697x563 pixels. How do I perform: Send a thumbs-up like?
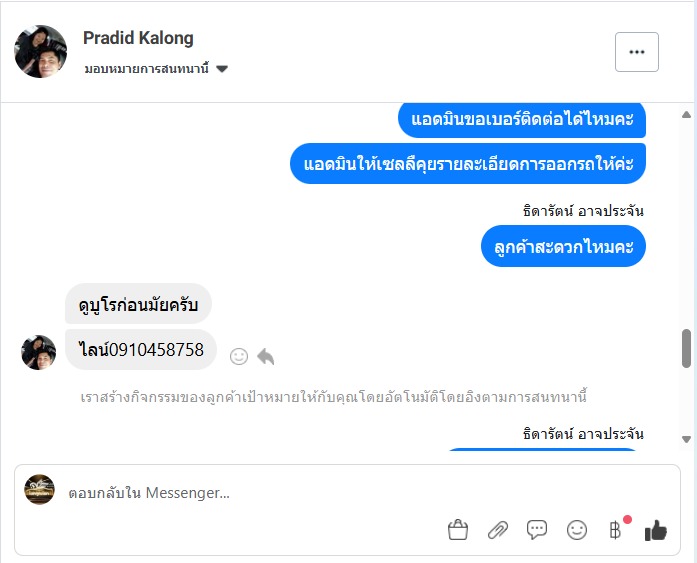point(656,530)
